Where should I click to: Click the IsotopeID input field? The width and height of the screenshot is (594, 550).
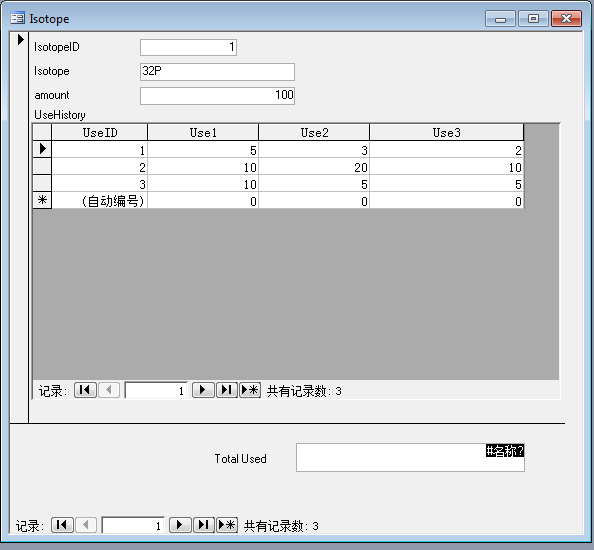pos(188,47)
